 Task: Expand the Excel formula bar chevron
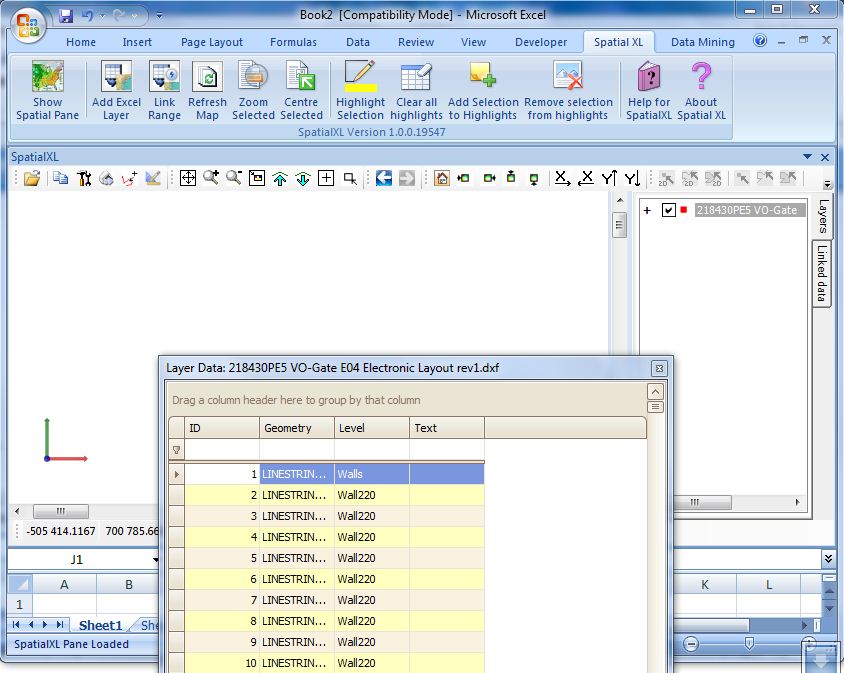click(828, 558)
